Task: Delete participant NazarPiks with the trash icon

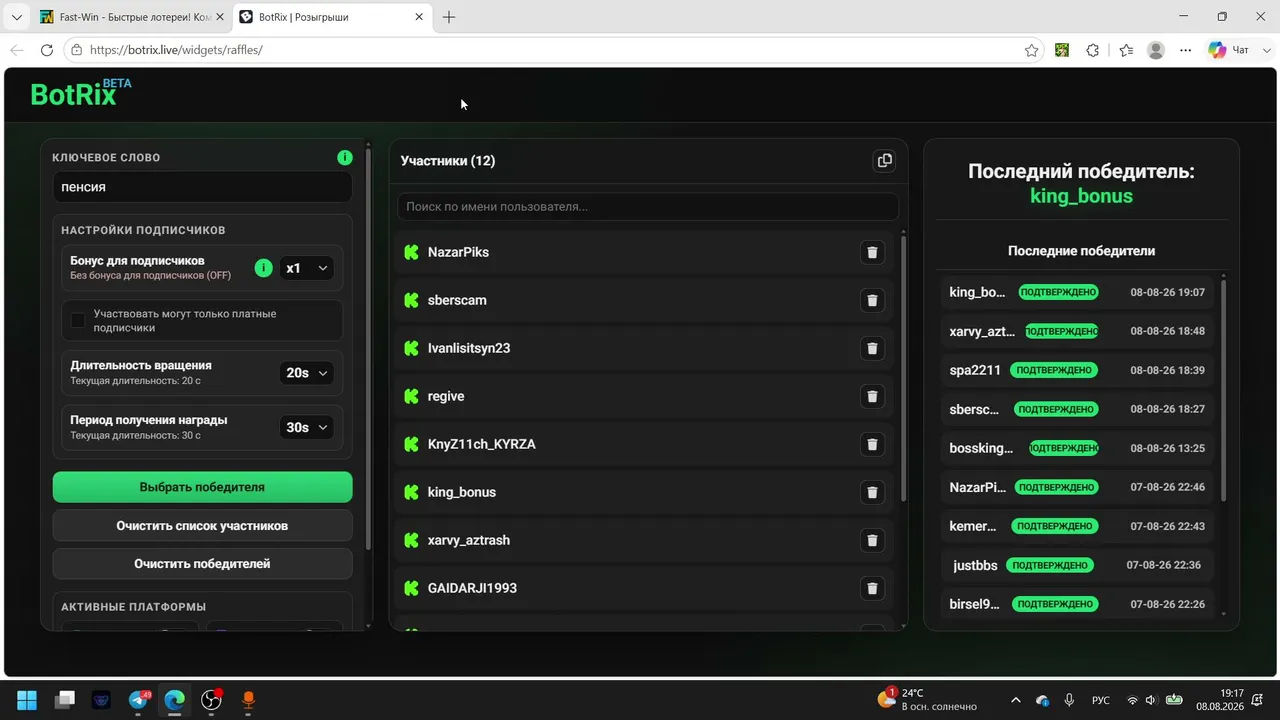Action: (x=872, y=252)
